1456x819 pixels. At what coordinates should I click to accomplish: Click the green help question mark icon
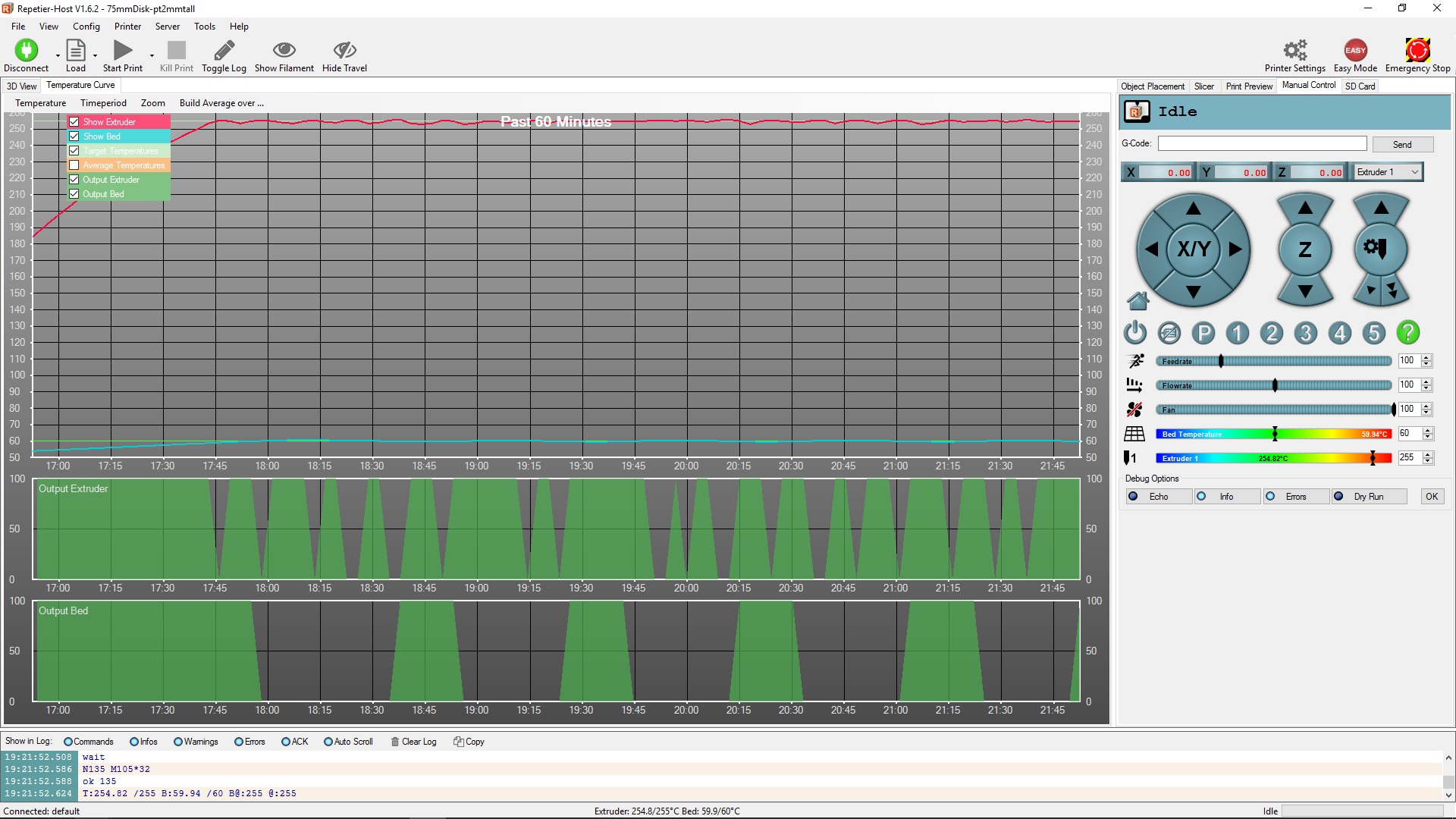click(1407, 333)
